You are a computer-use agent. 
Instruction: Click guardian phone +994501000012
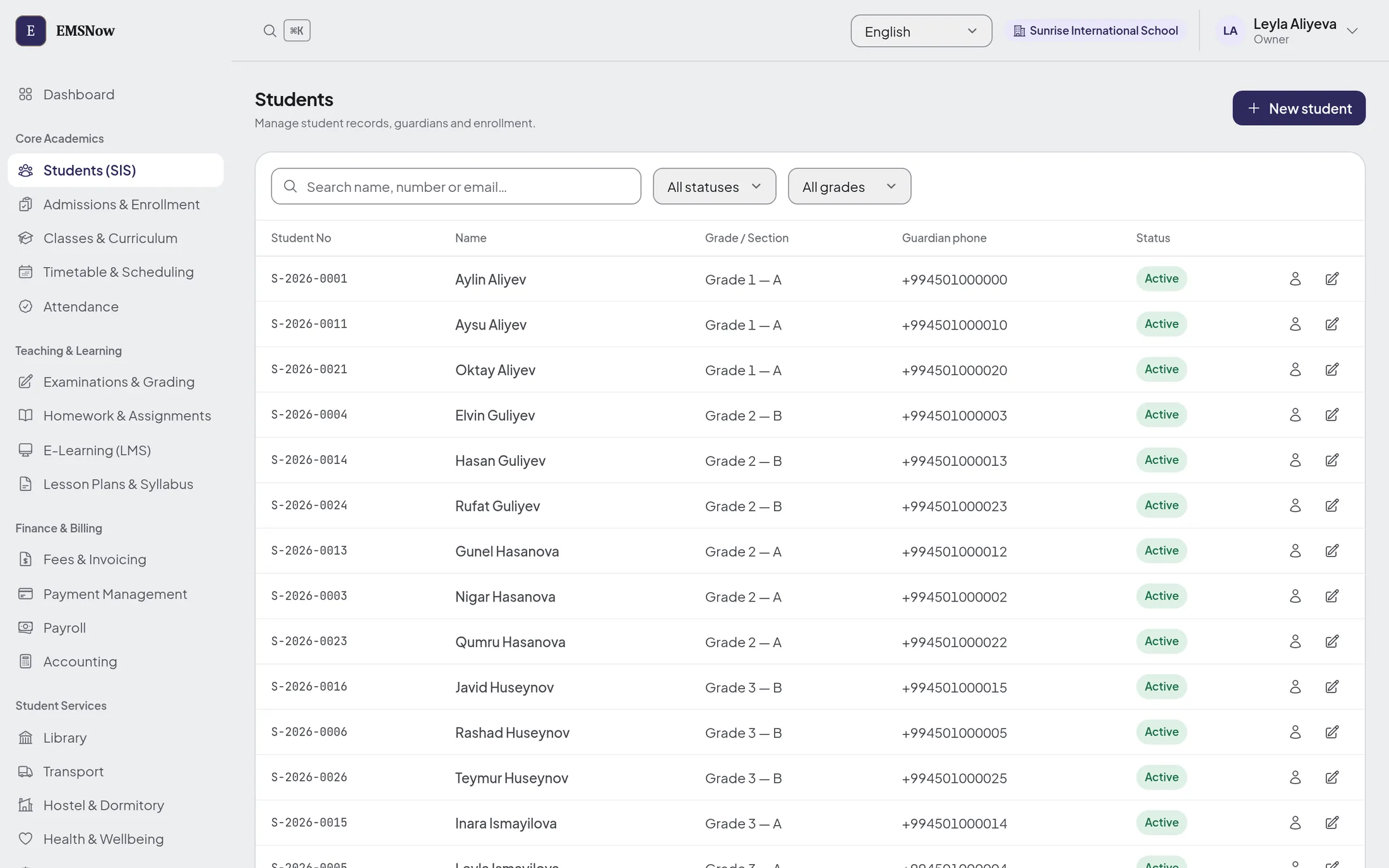point(954,552)
